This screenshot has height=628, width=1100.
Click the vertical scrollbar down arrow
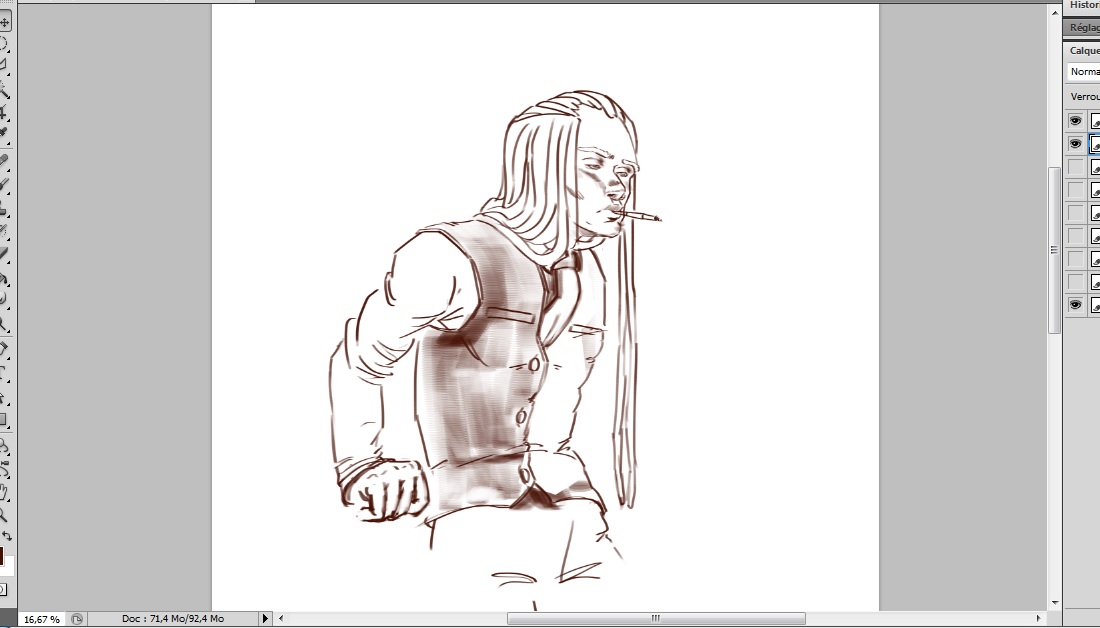coord(1054,602)
